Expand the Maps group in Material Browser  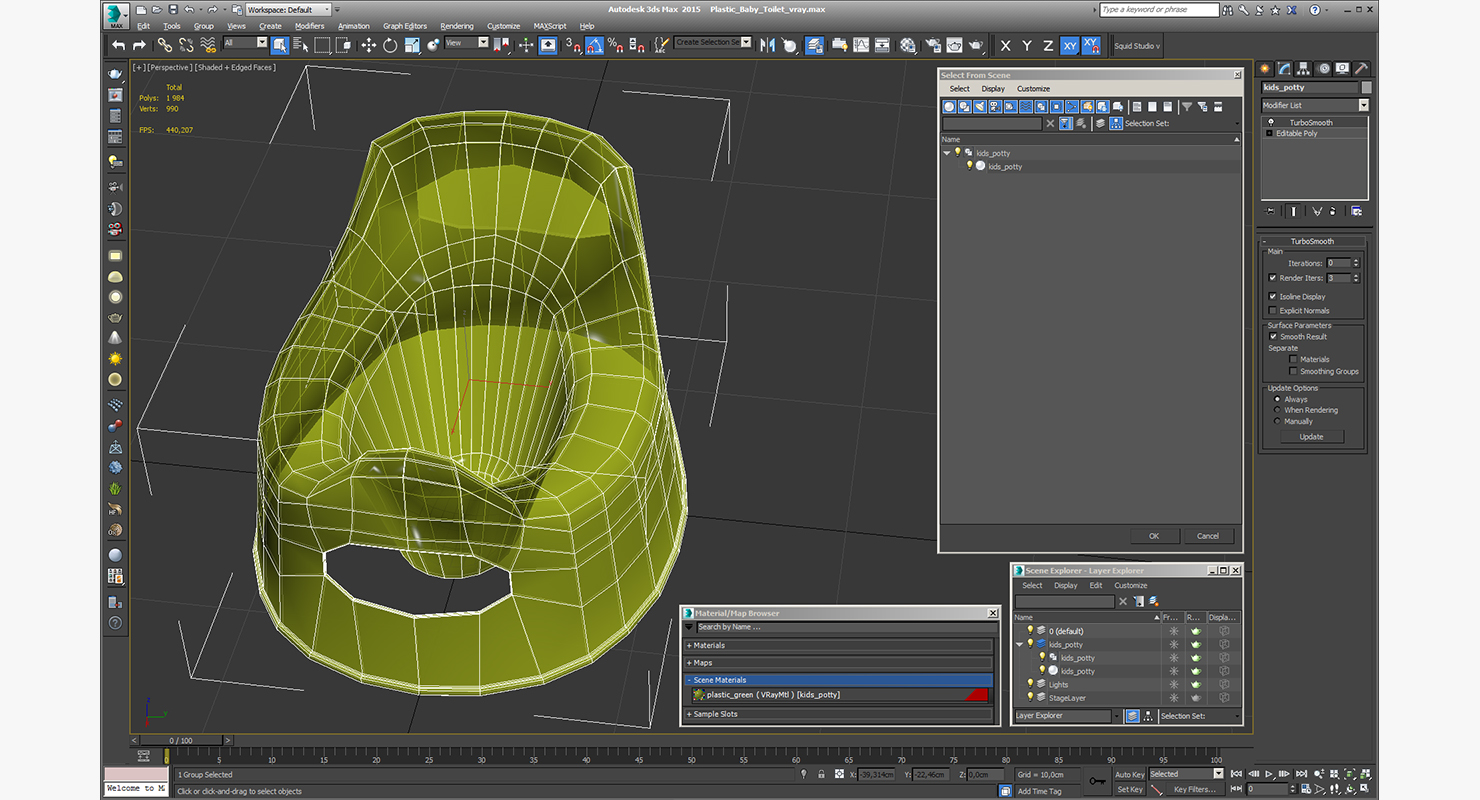pyautogui.click(x=839, y=662)
